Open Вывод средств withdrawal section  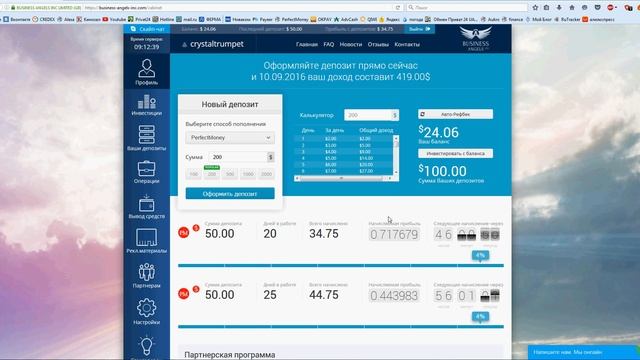point(147,207)
